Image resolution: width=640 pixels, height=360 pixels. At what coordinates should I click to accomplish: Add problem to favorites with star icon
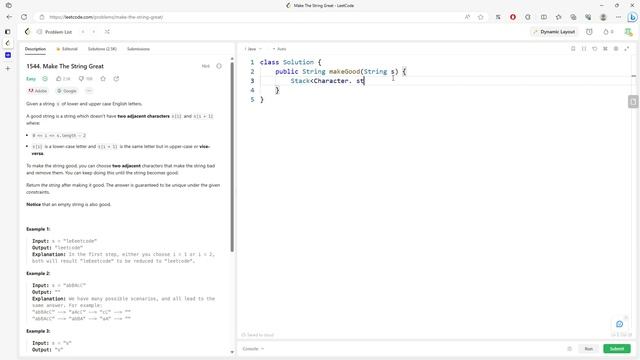click(x=103, y=79)
